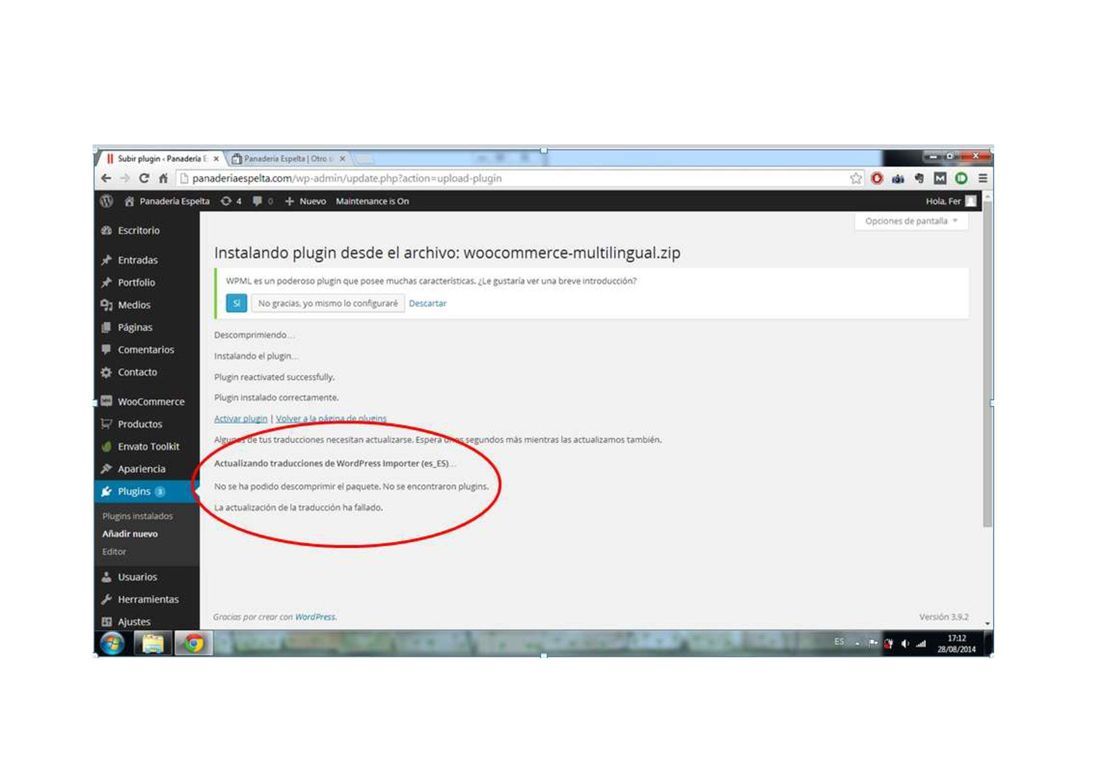This screenshot has width=1100, height=778.
Task: Click the browser home icon
Action: [x=163, y=179]
